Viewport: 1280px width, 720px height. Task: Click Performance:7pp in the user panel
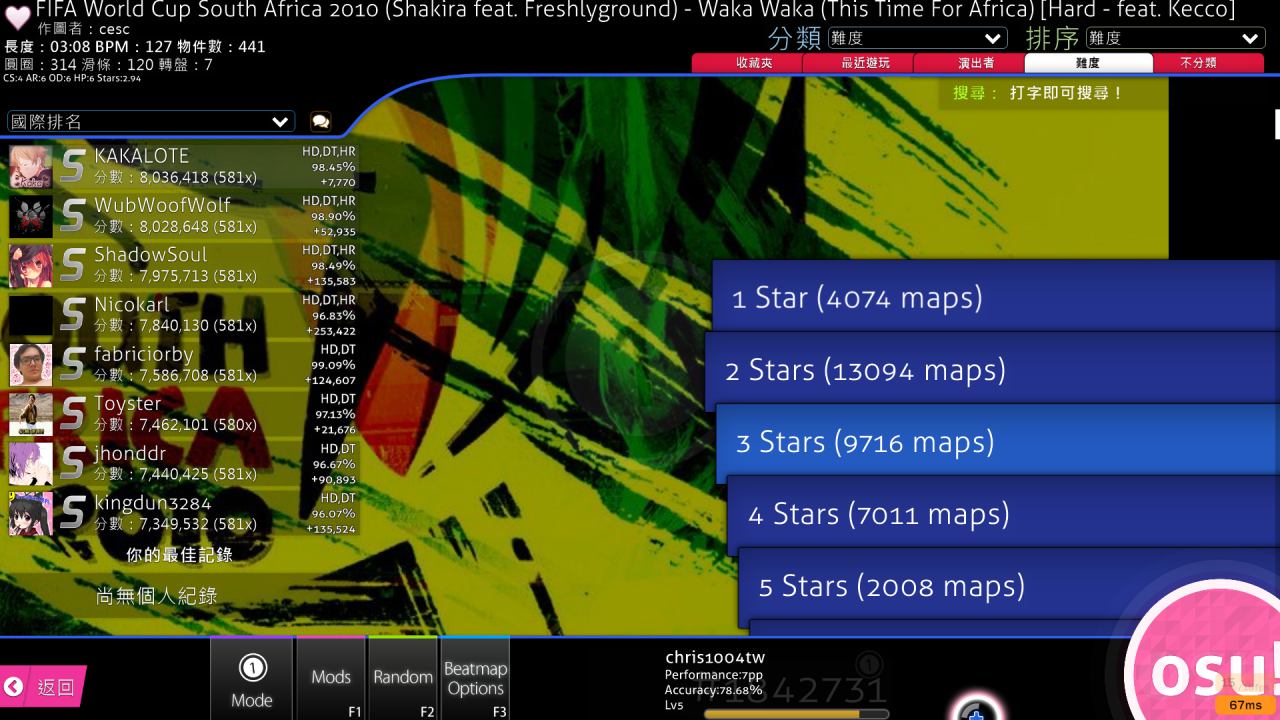tap(713, 675)
